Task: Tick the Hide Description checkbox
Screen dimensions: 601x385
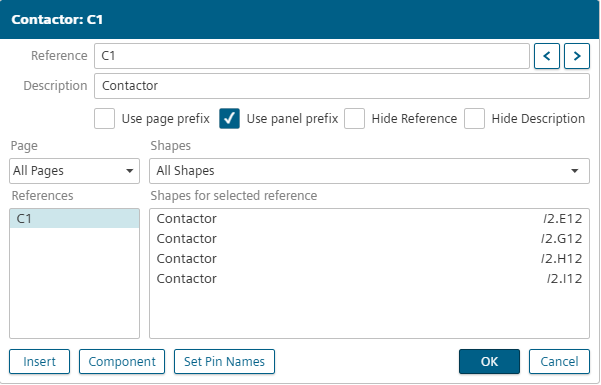Action: [474, 118]
